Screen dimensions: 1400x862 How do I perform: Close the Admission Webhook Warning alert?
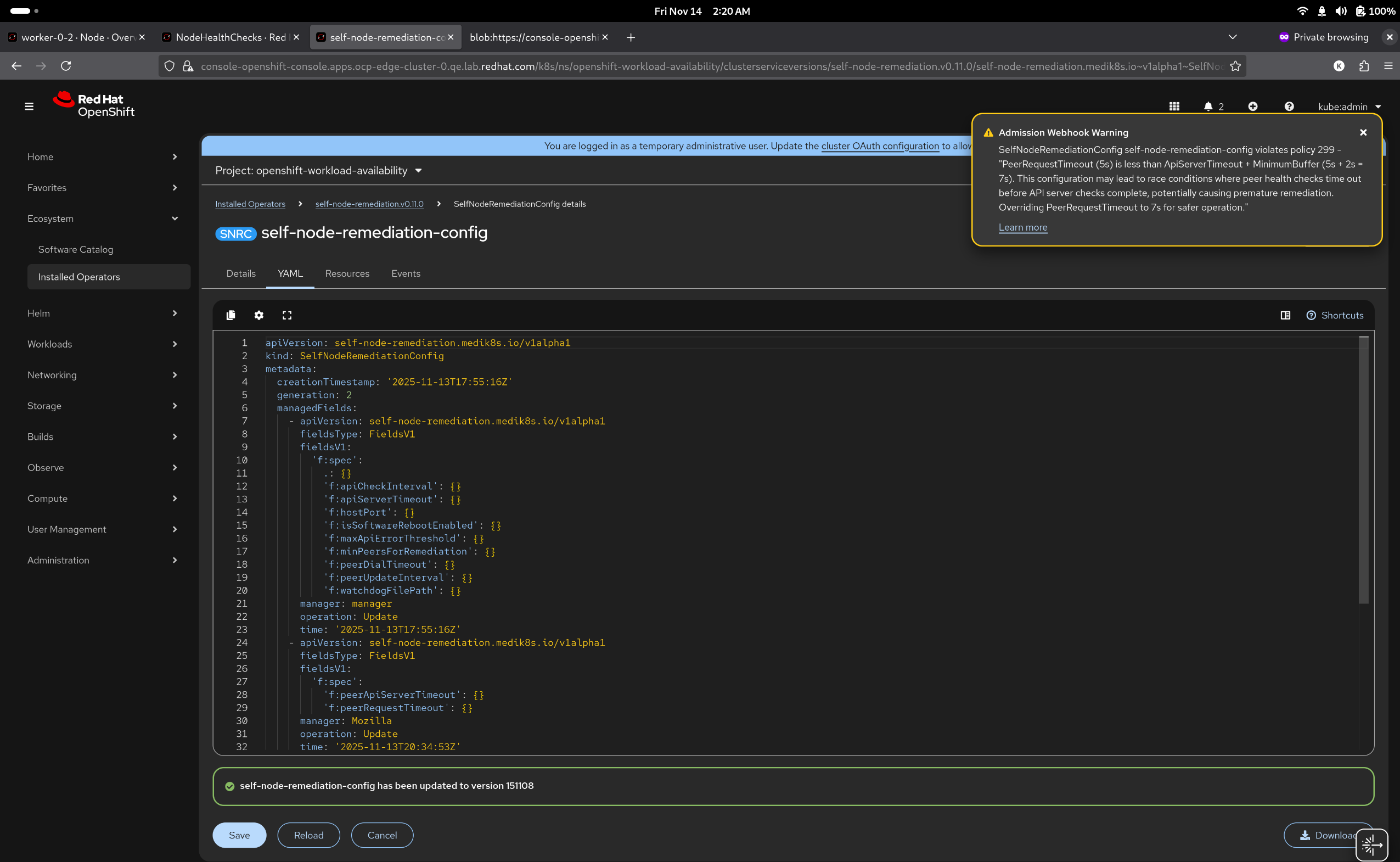coord(1364,132)
